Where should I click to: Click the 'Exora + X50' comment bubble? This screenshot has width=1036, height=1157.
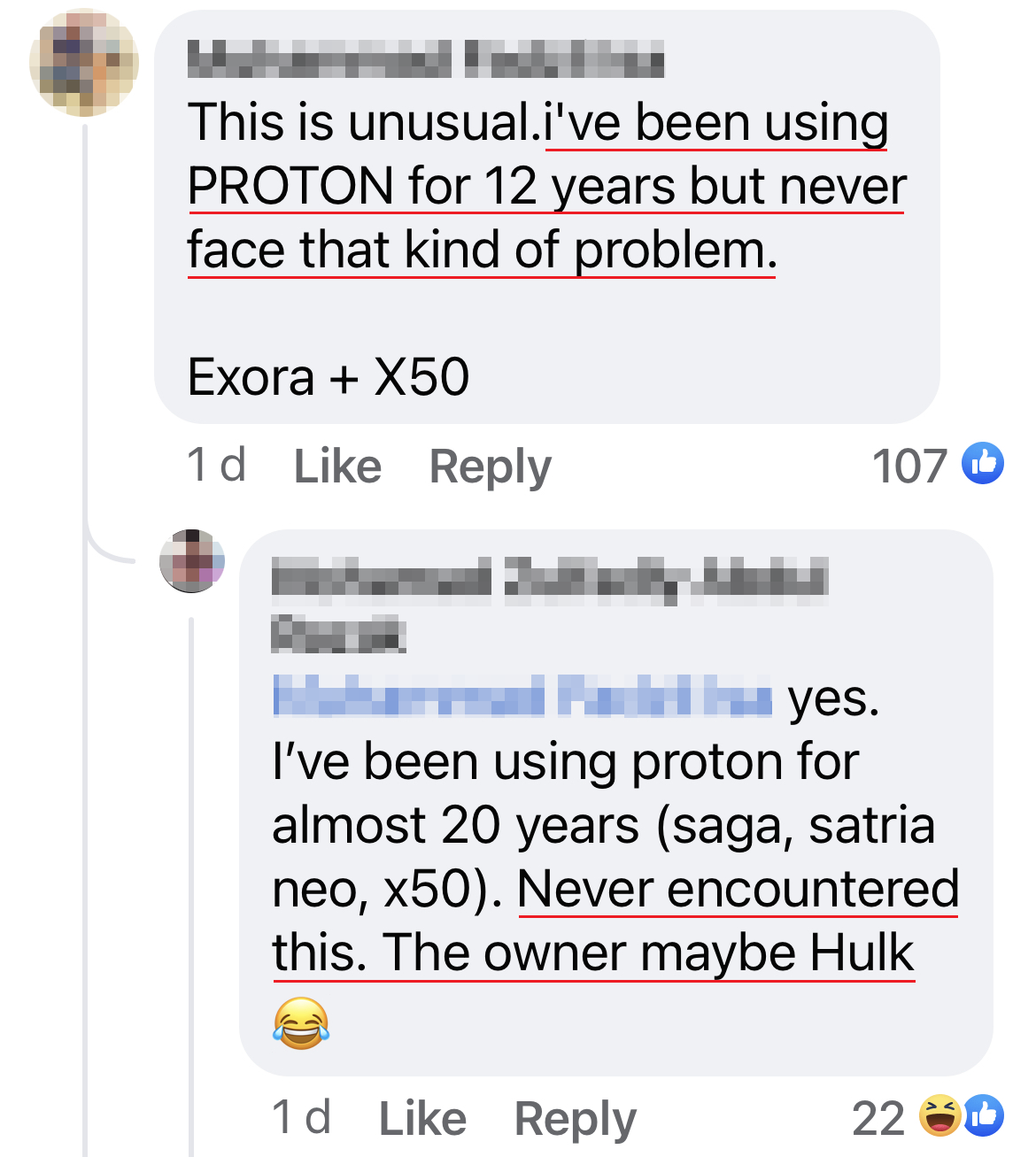click(328, 377)
